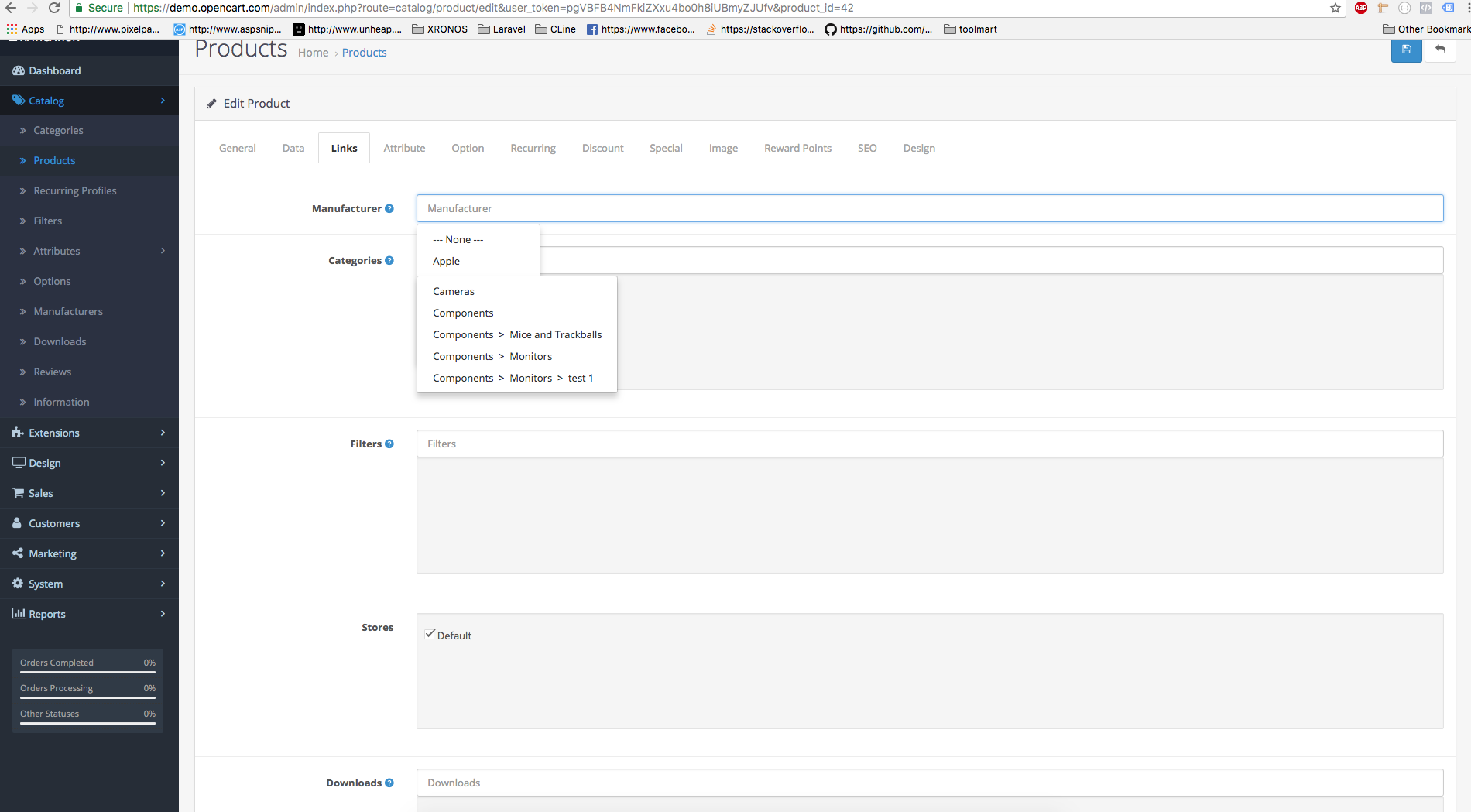Choose --- None --- manufacturer option
Viewport: 1471px width, 812px height.
click(x=478, y=239)
